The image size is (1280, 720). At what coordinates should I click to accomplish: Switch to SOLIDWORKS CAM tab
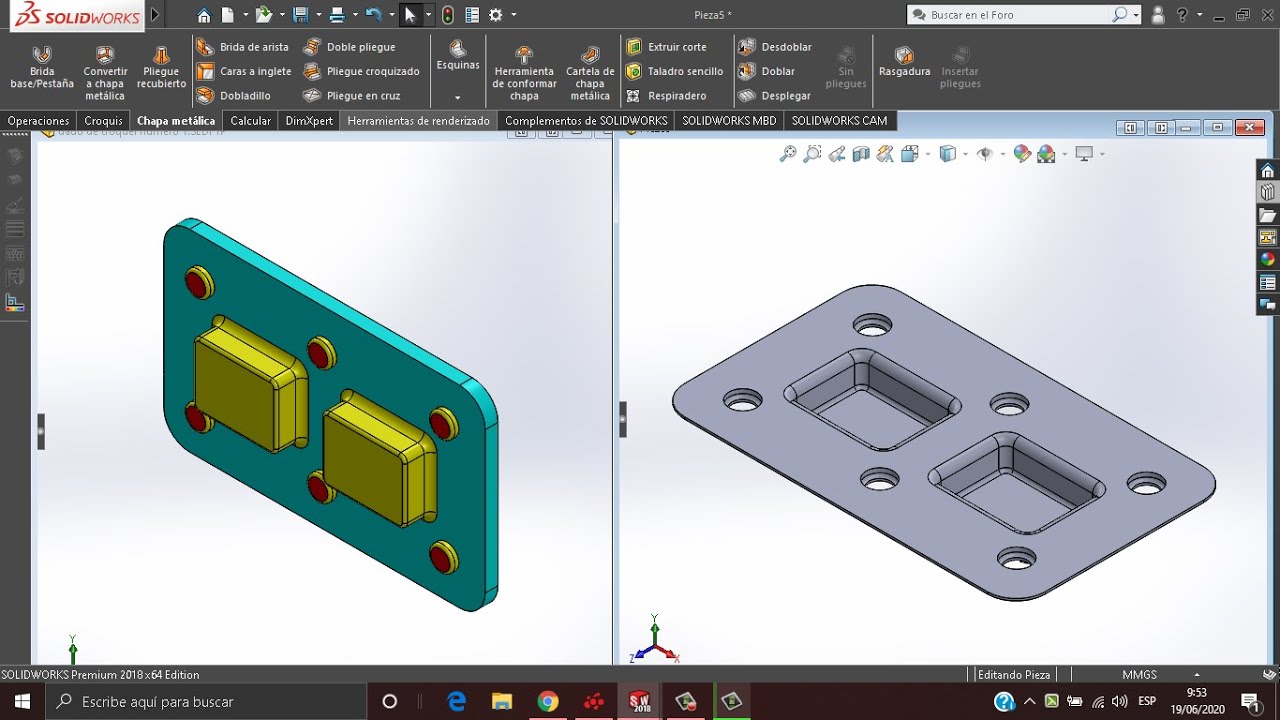(839, 121)
